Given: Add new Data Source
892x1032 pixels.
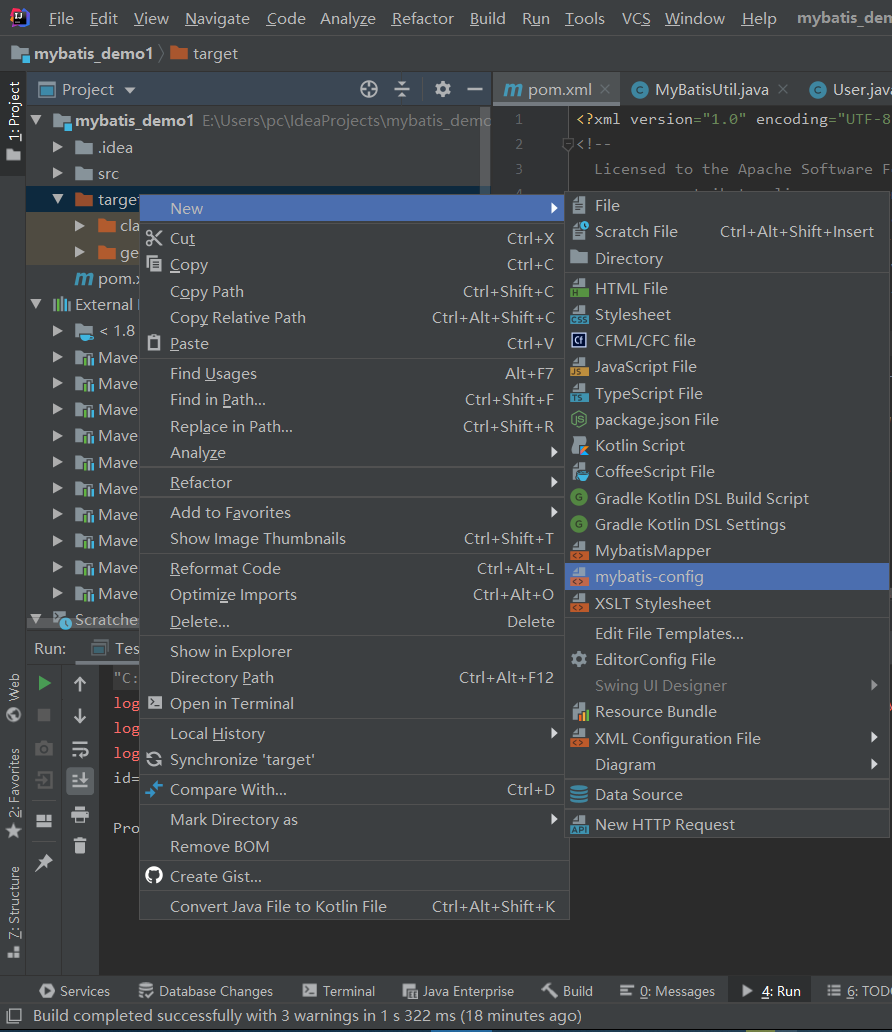Looking at the screenshot, I should tap(727, 794).
